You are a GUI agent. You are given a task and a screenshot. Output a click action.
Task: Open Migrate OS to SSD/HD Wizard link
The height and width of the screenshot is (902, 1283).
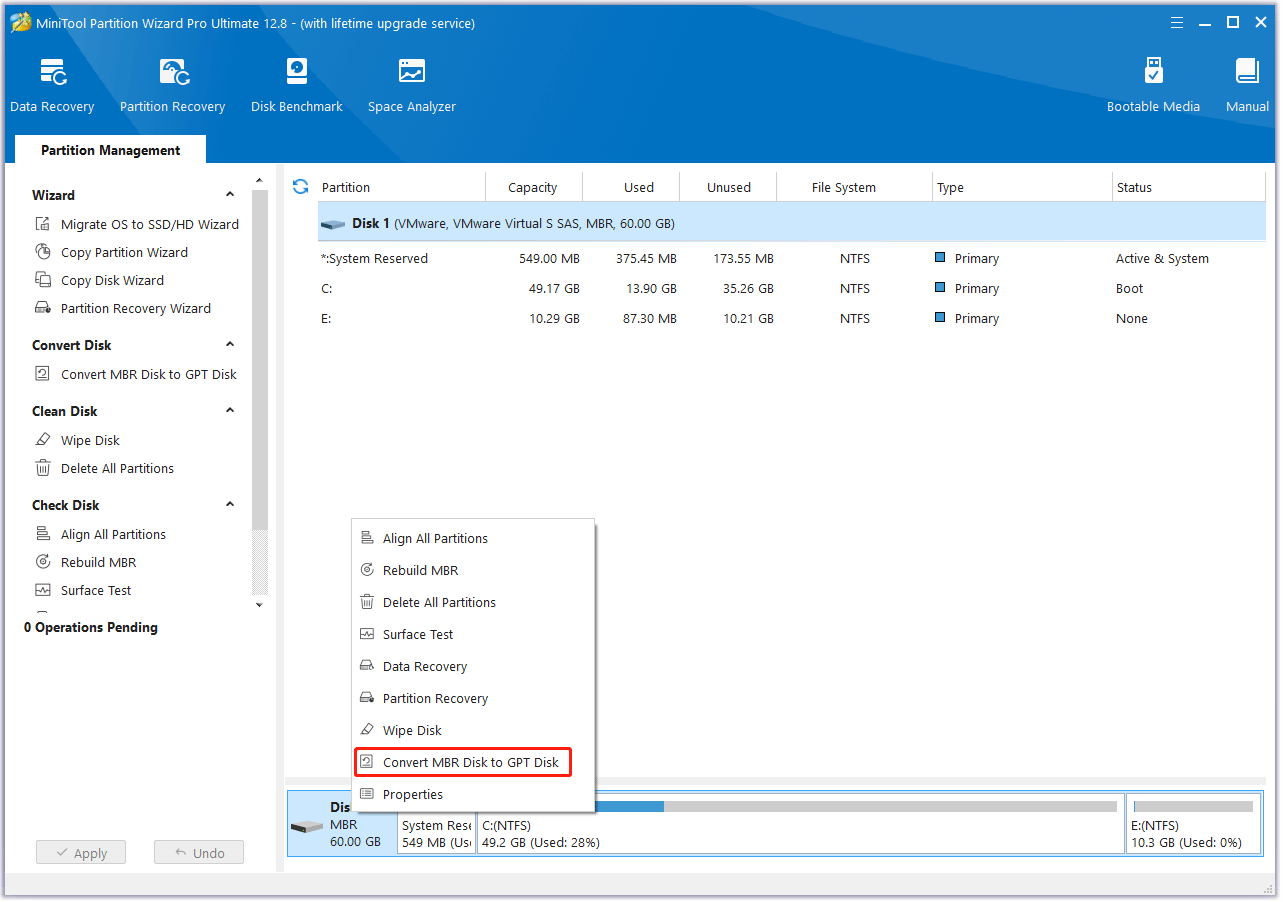click(x=150, y=224)
